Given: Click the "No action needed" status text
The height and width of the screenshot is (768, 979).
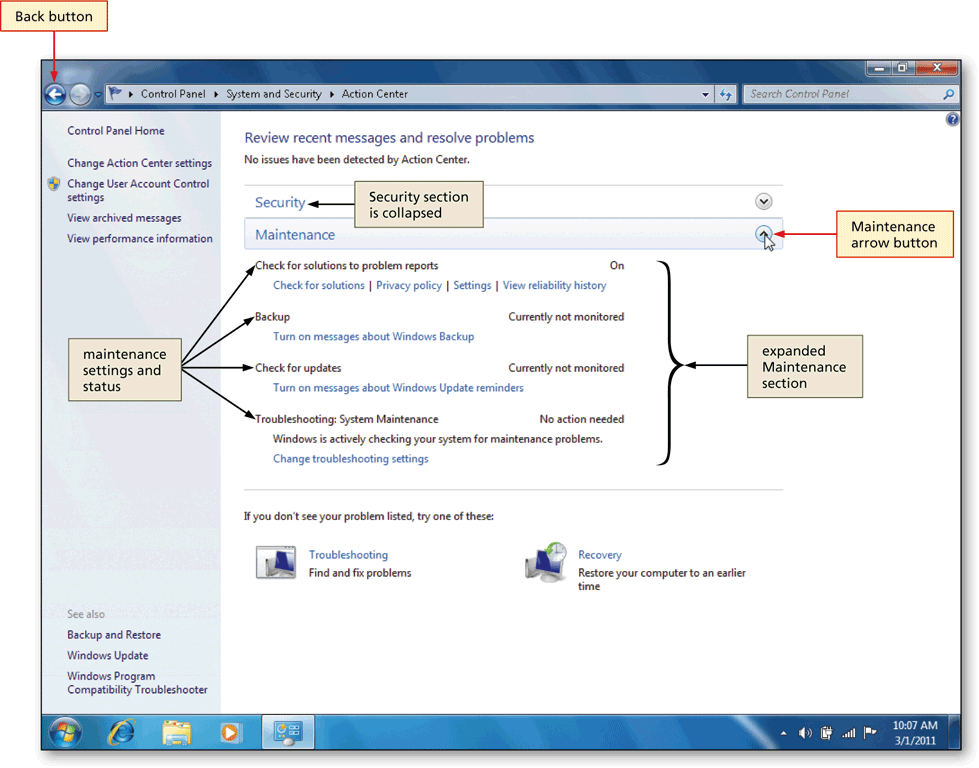Looking at the screenshot, I should pos(582,419).
